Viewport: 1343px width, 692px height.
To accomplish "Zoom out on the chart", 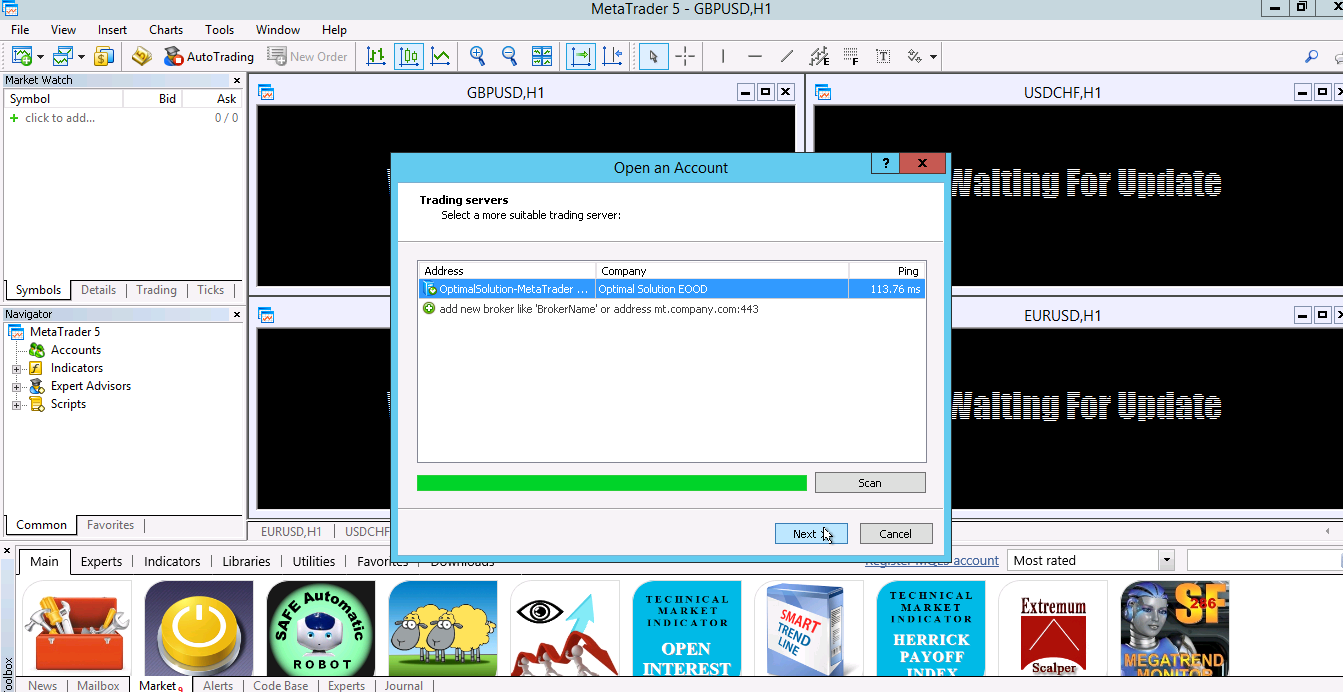I will pyautogui.click(x=509, y=57).
